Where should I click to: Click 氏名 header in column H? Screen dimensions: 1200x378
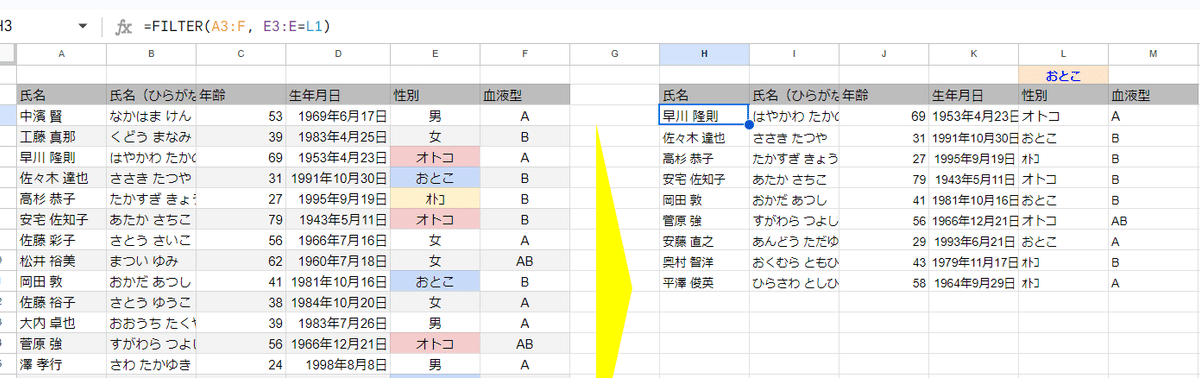(x=704, y=95)
